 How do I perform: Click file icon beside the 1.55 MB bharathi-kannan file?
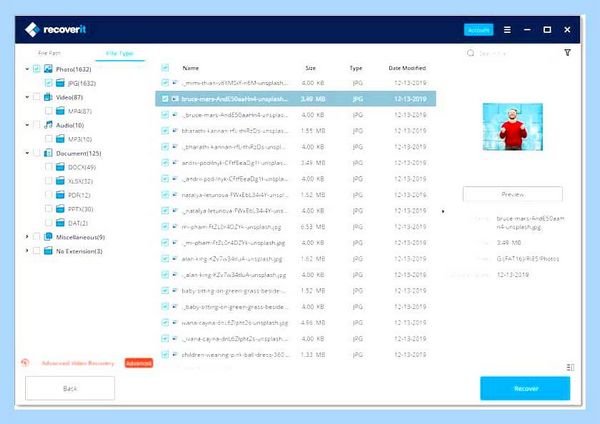[x=175, y=130]
